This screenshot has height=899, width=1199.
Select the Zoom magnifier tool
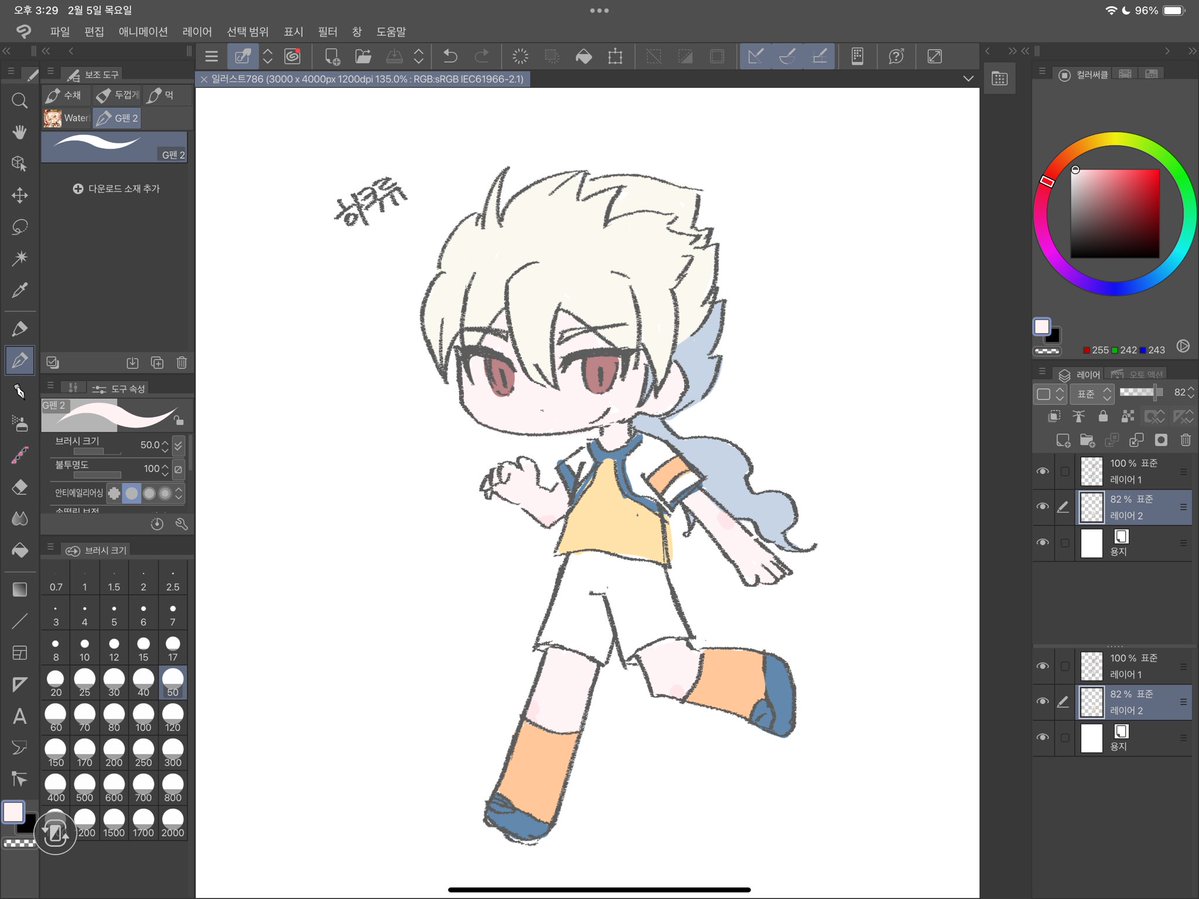click(x=20, y=100)
